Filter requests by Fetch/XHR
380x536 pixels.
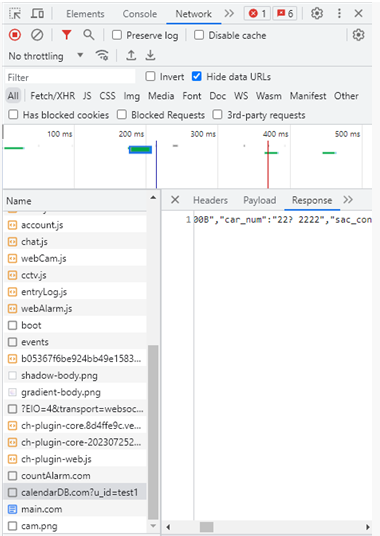pos(53,96)
